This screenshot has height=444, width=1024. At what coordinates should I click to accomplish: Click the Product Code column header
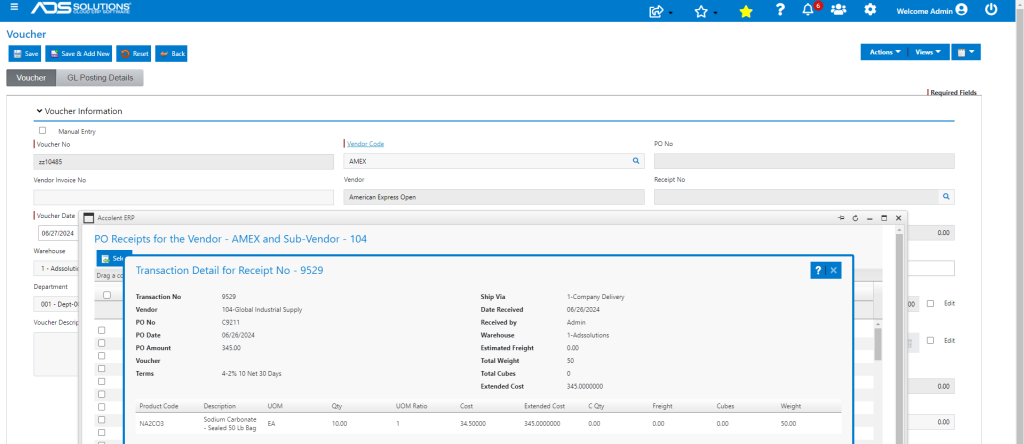[x=159, y=406]
